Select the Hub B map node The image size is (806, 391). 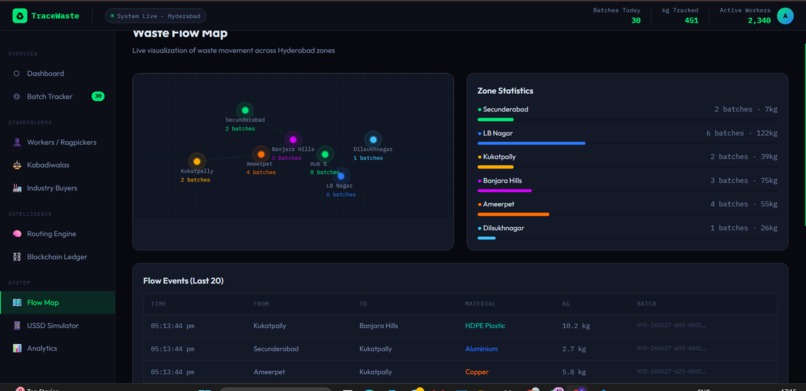point(325,154)
